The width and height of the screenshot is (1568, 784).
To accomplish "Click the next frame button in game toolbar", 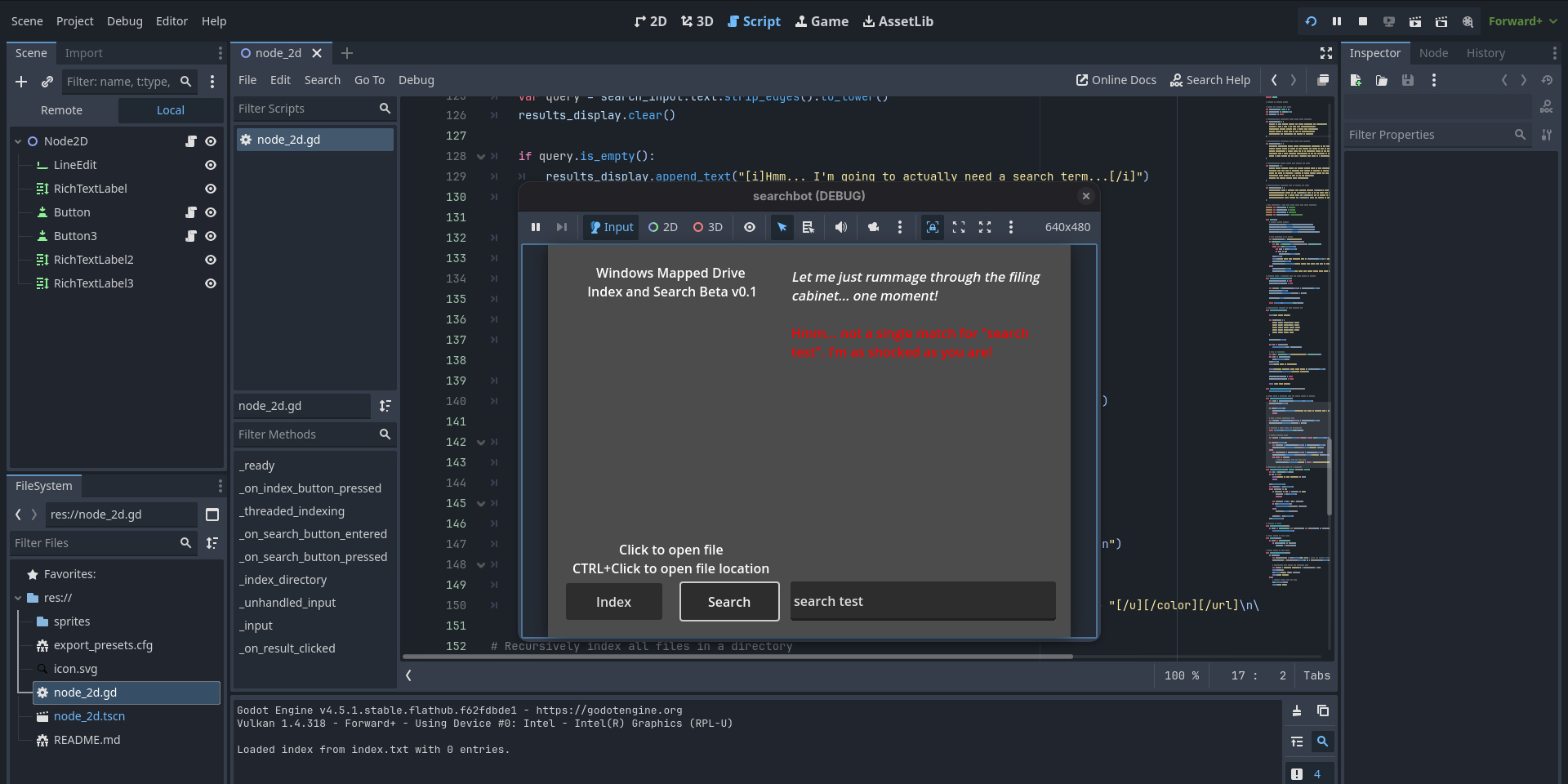I will click(x=562, y=227).
